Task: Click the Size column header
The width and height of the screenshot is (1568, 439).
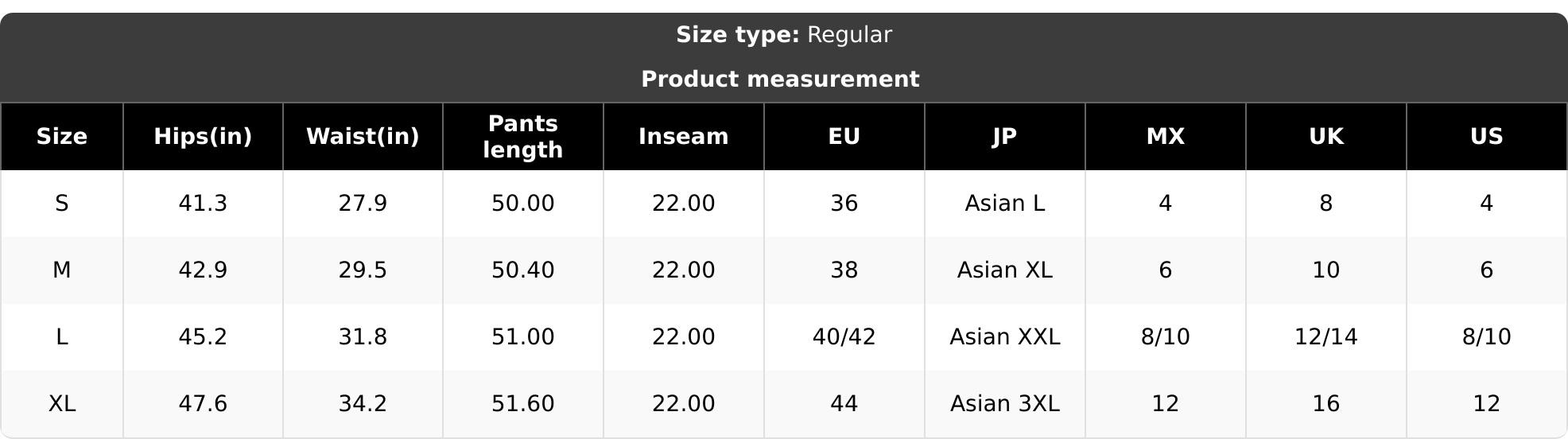Action: click(62, 137)
